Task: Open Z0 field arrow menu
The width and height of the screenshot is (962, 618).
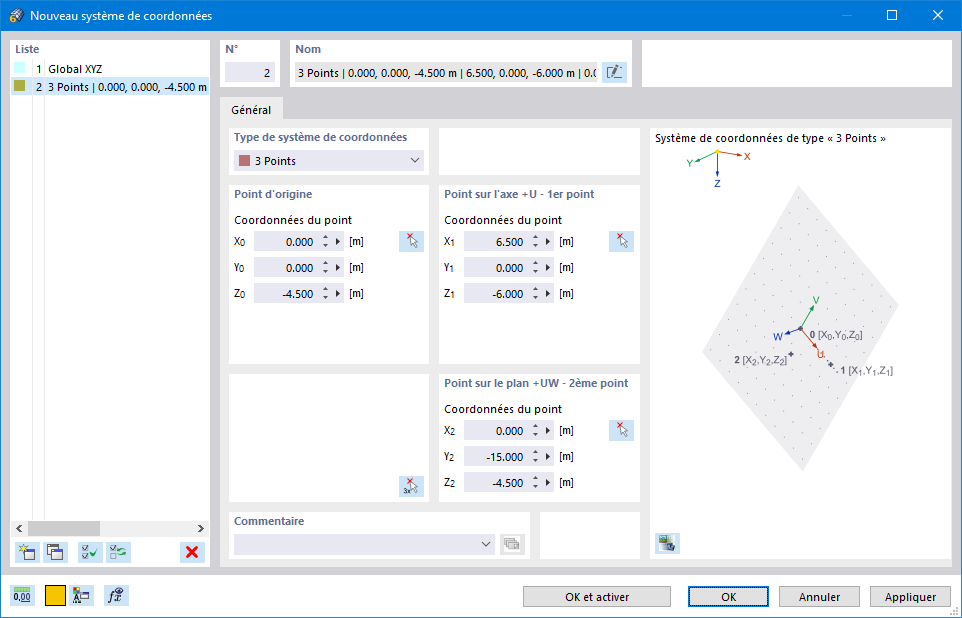Action: click(x=338, y=293)
